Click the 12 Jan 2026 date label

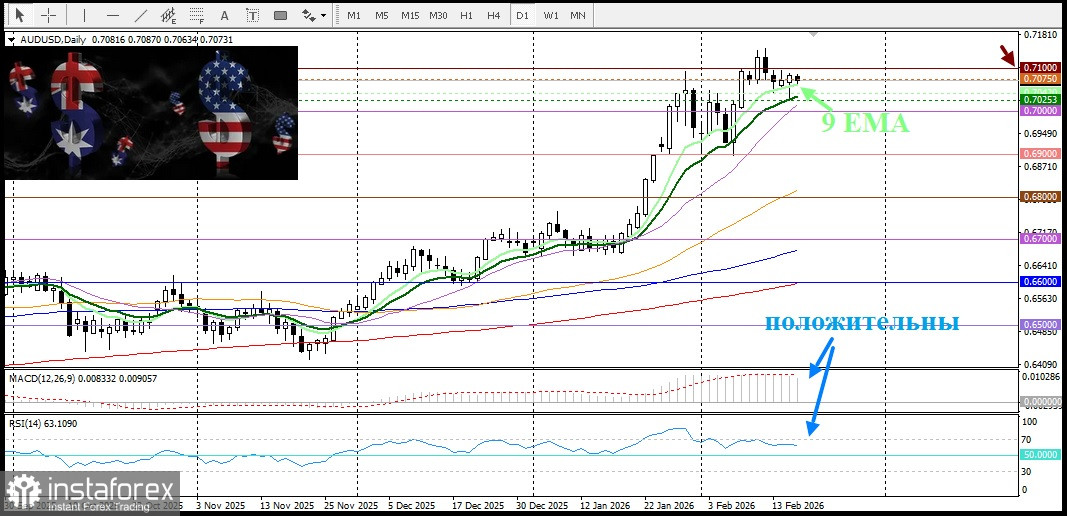click(605, 506)
